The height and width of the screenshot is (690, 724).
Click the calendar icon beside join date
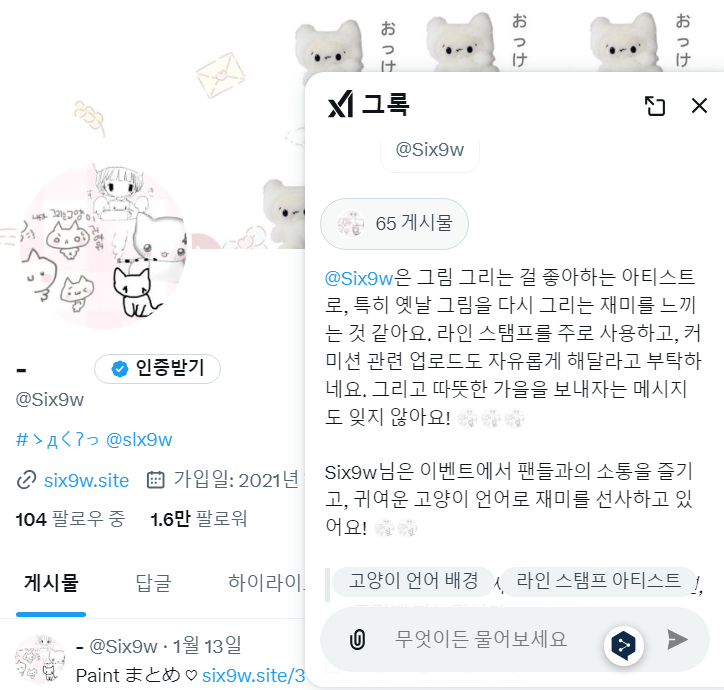(155, 480)
